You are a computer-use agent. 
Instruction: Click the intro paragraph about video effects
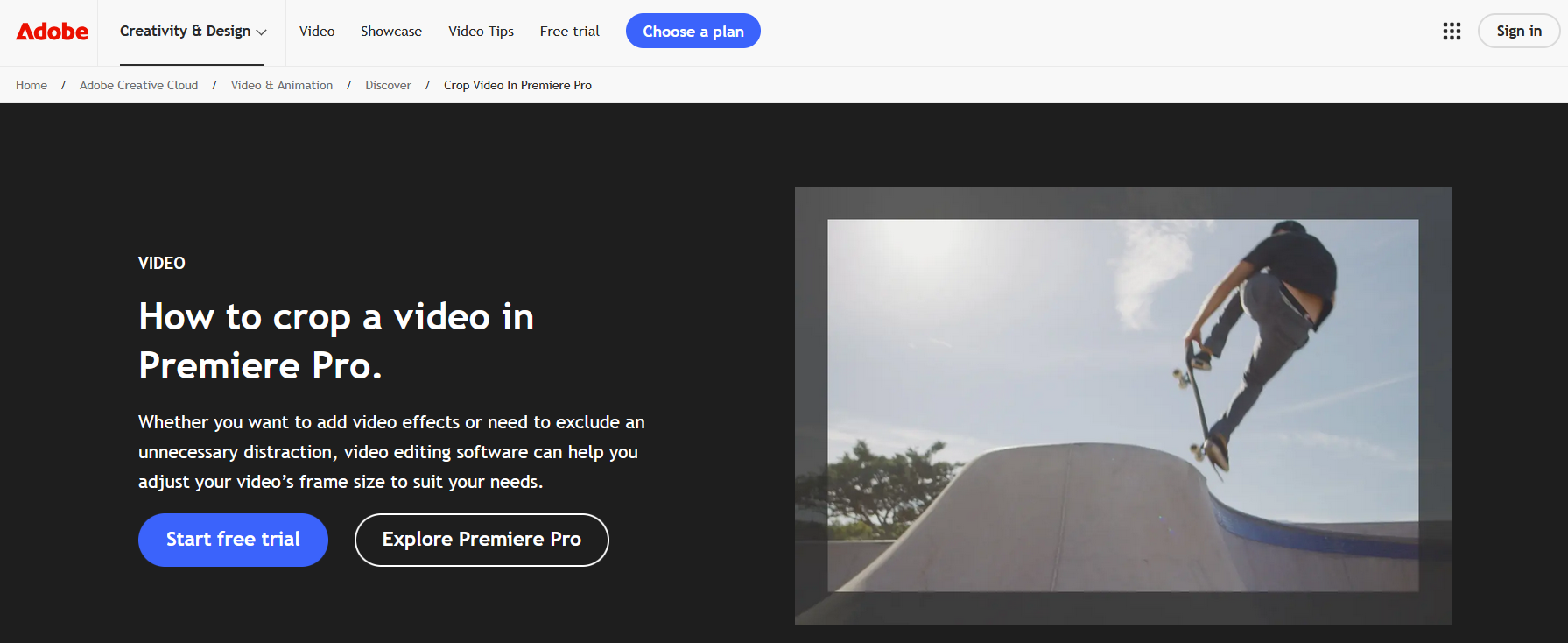point(391,452)
